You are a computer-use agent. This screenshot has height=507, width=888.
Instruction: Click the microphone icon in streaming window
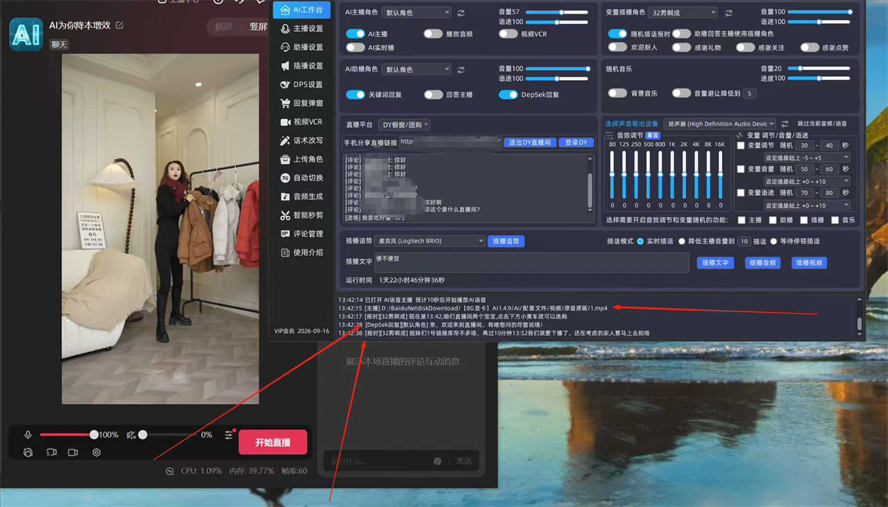[28, 434]
